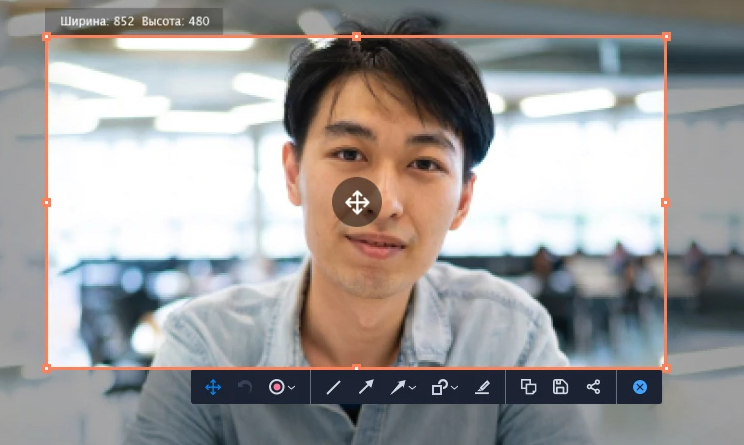Click the undo arrow in toolbar
The height and width of the screenshot is (445, 744).
245,387
